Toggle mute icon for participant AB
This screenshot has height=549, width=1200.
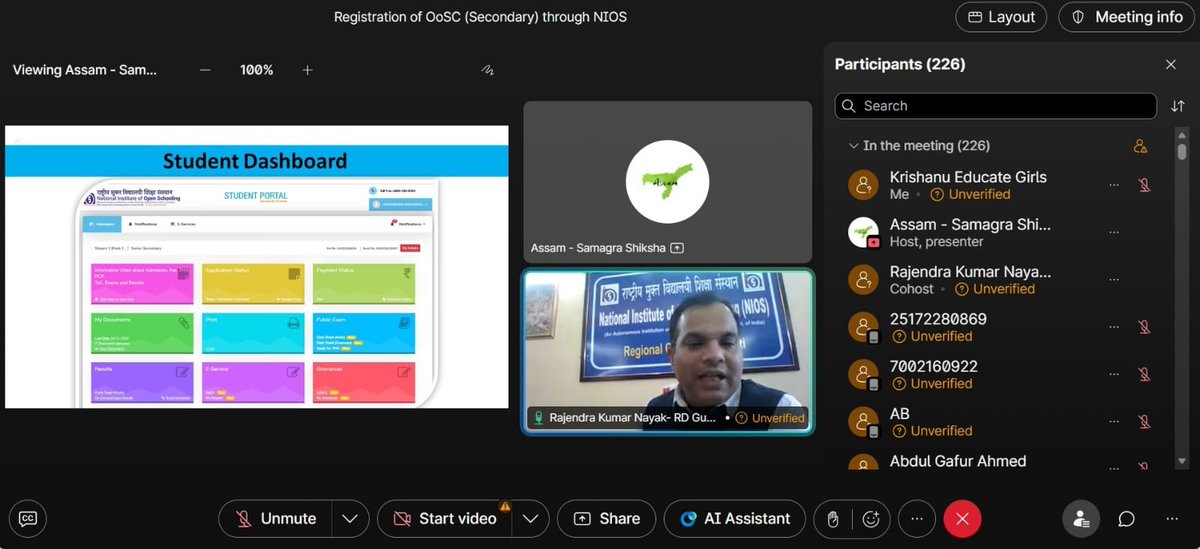(x=1145, y=421)
